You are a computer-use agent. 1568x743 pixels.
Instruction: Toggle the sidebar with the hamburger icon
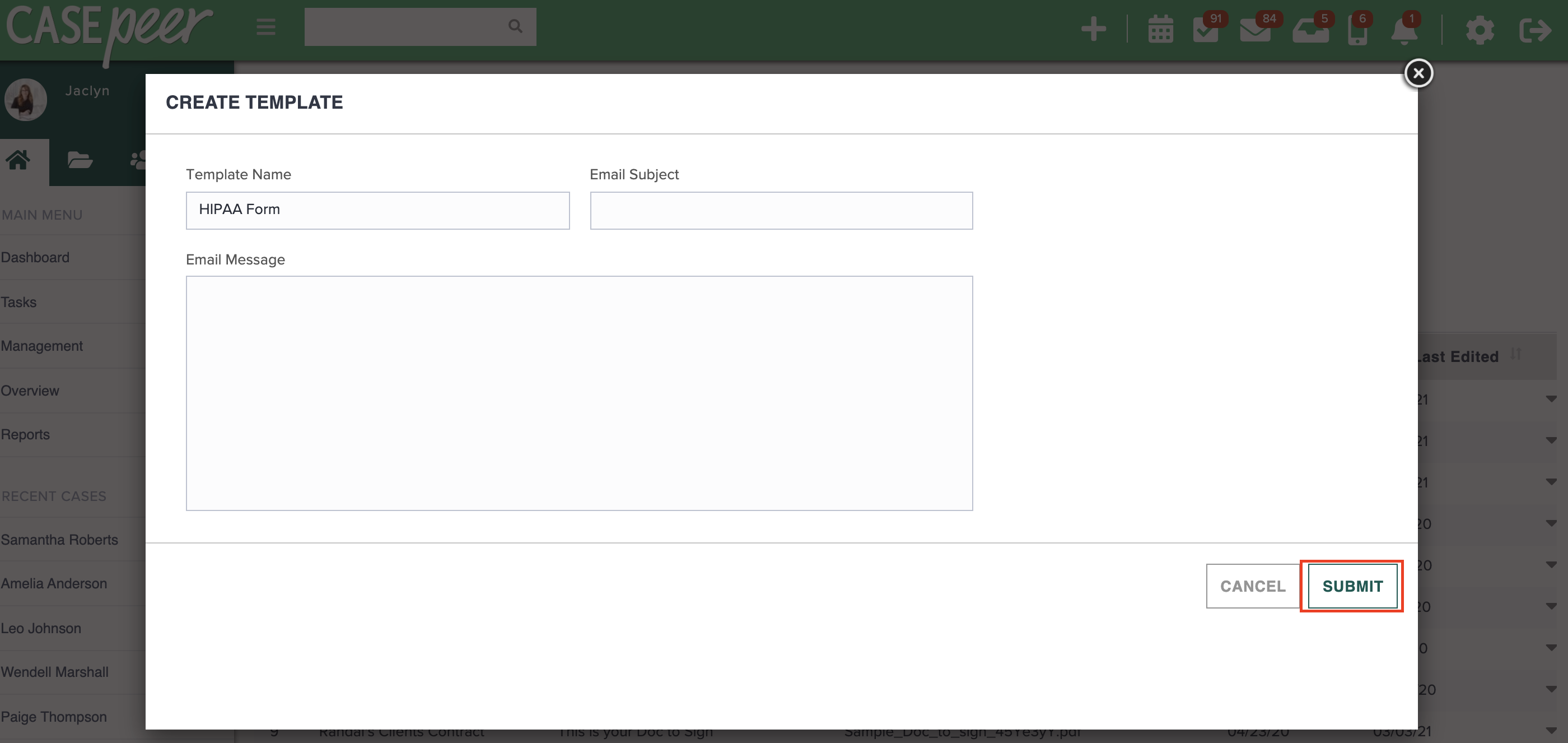(265, 27)
